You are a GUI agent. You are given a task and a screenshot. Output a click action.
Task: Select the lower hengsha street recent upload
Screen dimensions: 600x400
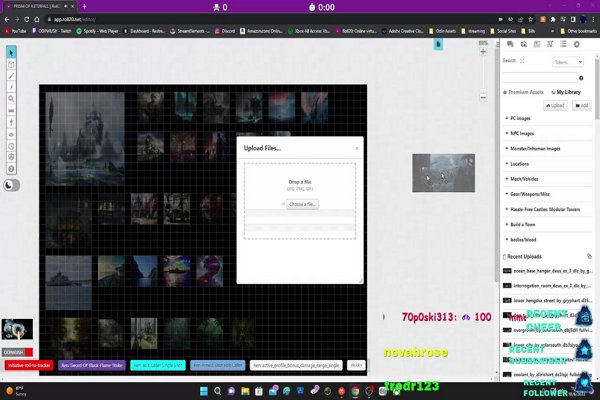click(548, 300)
